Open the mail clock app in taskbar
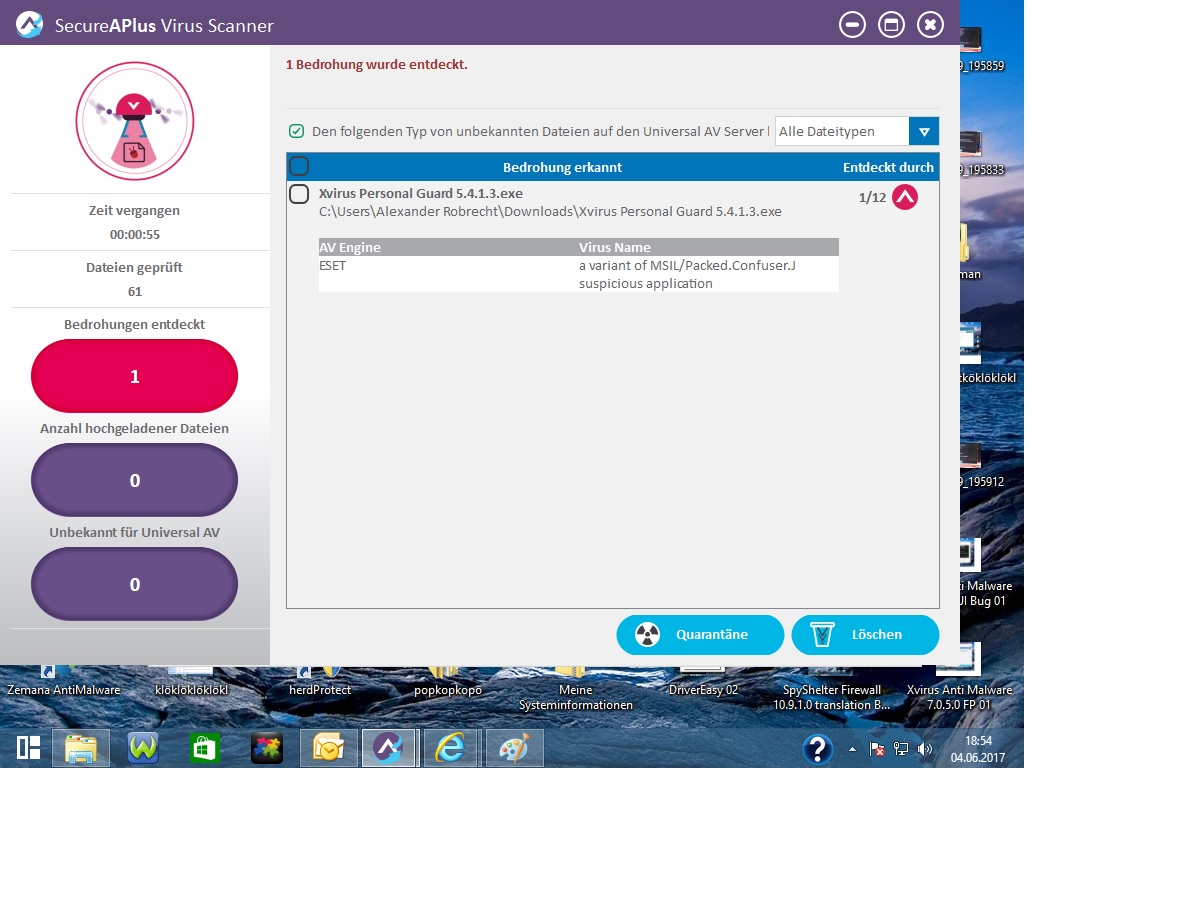Image resolution: width=1192 pixels, height=900 pixels. click(328, 749)
